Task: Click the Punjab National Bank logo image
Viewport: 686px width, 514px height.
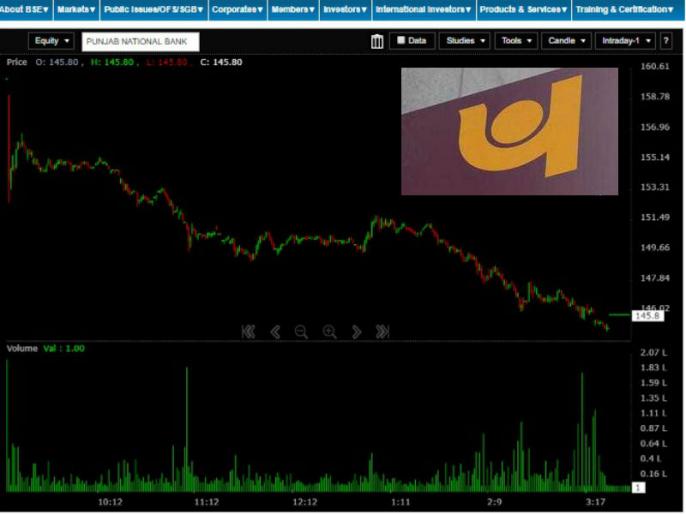Action: point(509,131)
